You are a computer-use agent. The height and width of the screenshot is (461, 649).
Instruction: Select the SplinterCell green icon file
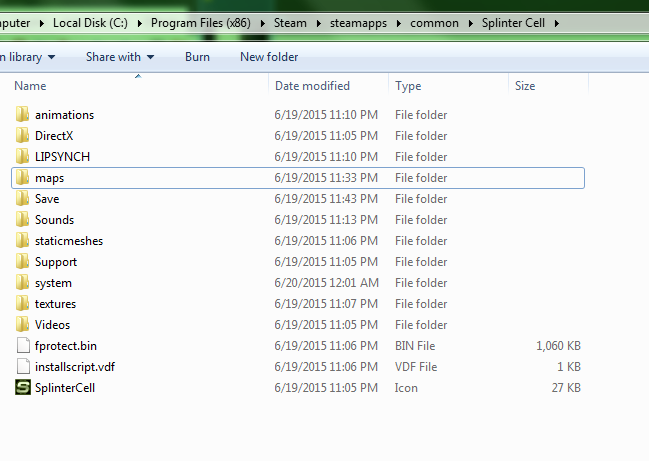pos(23,388)
